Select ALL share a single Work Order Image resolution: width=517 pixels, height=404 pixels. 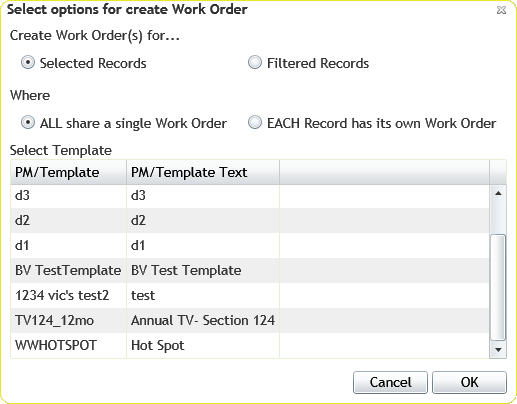(28, 122)
